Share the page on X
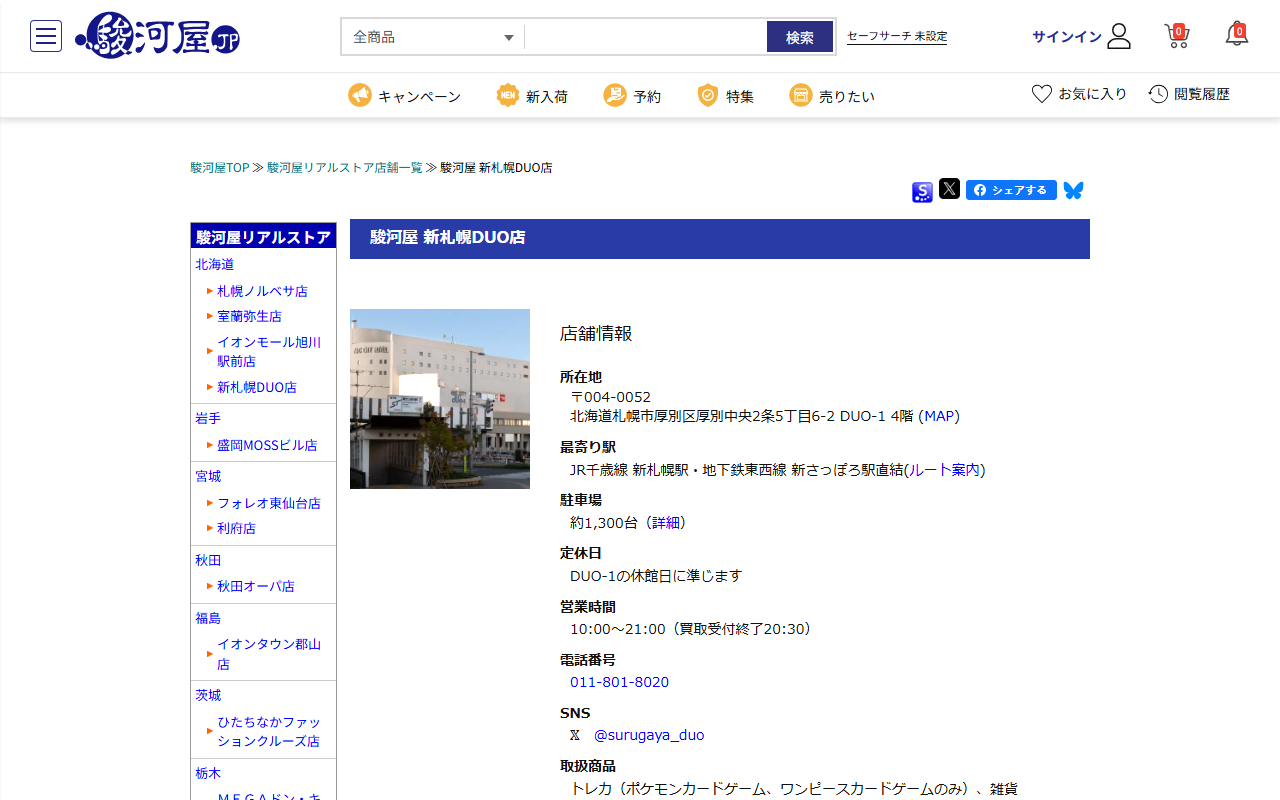Screen dimensions: 1280x800 click(x=949, y=189)
